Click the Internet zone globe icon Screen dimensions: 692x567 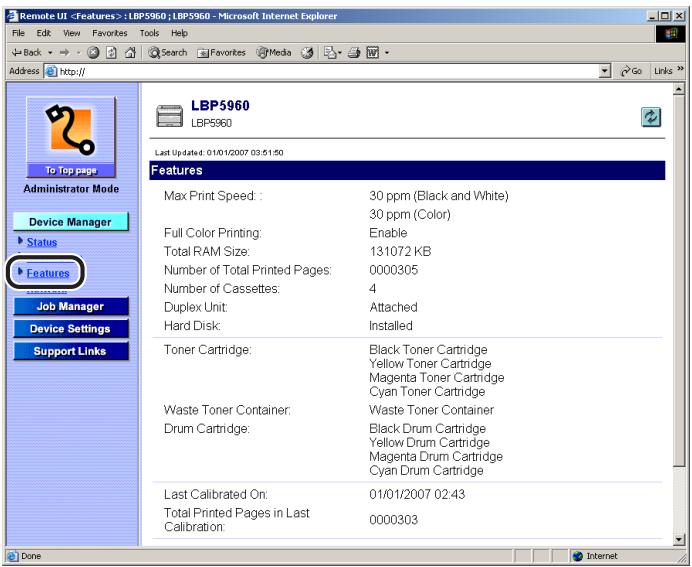[x=578, y=556]
